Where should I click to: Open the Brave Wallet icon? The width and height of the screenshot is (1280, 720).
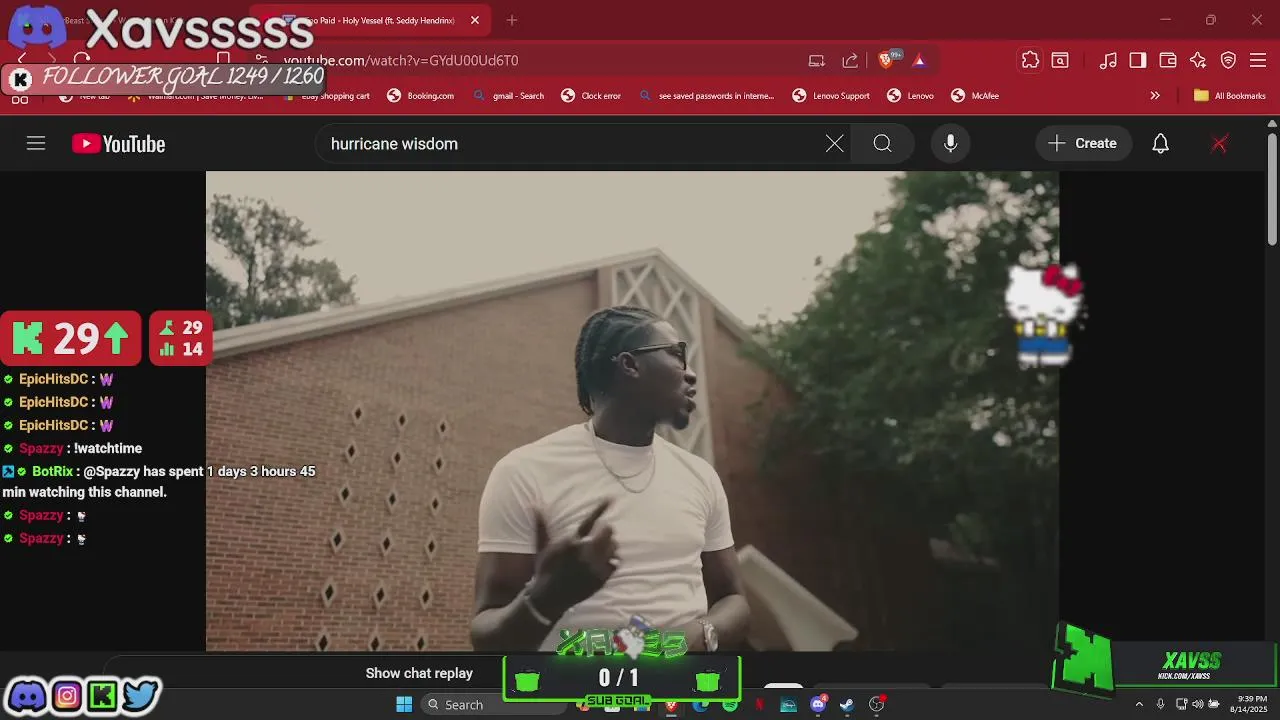(1168, 60)
